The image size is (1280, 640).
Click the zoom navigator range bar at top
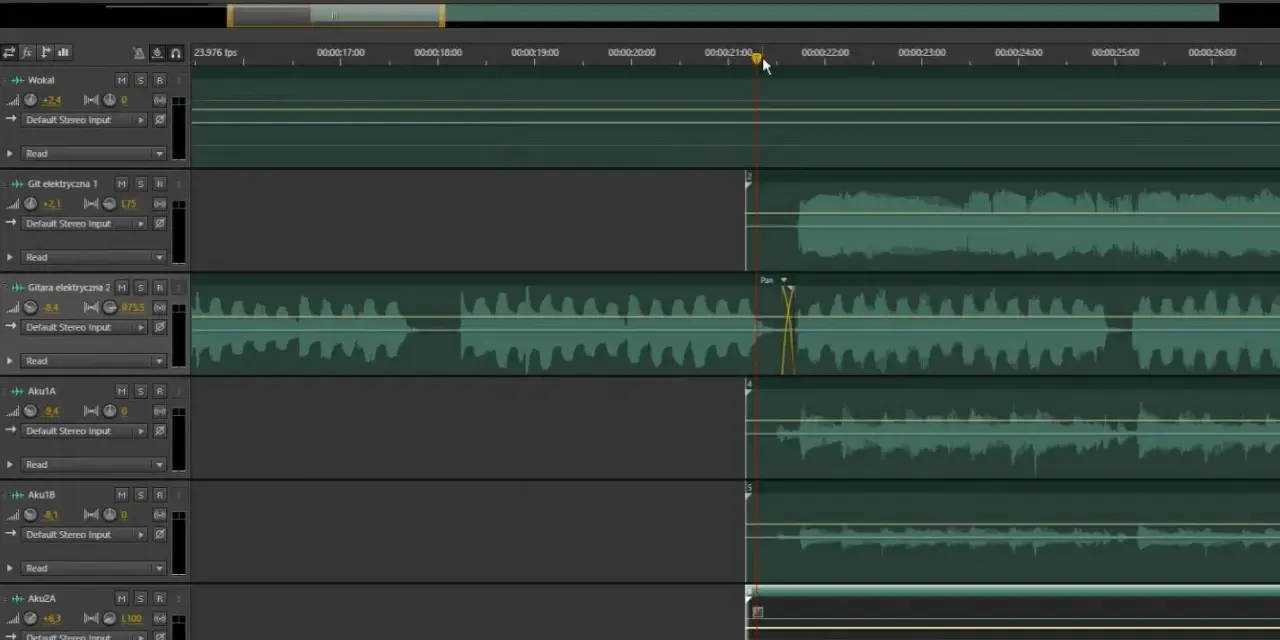point(336,15)
